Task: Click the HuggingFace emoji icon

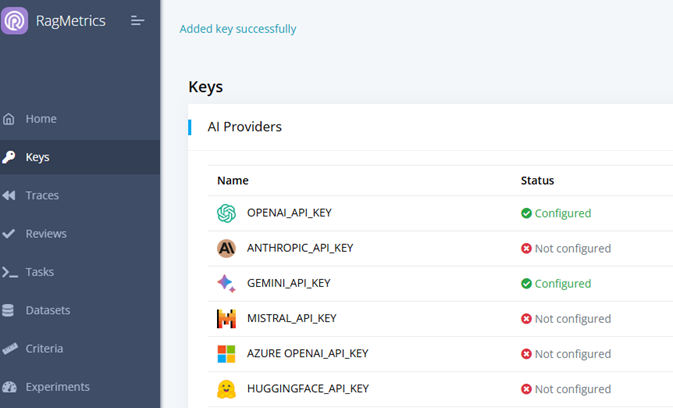Action: pyautogui.click(x=226, y=389)
